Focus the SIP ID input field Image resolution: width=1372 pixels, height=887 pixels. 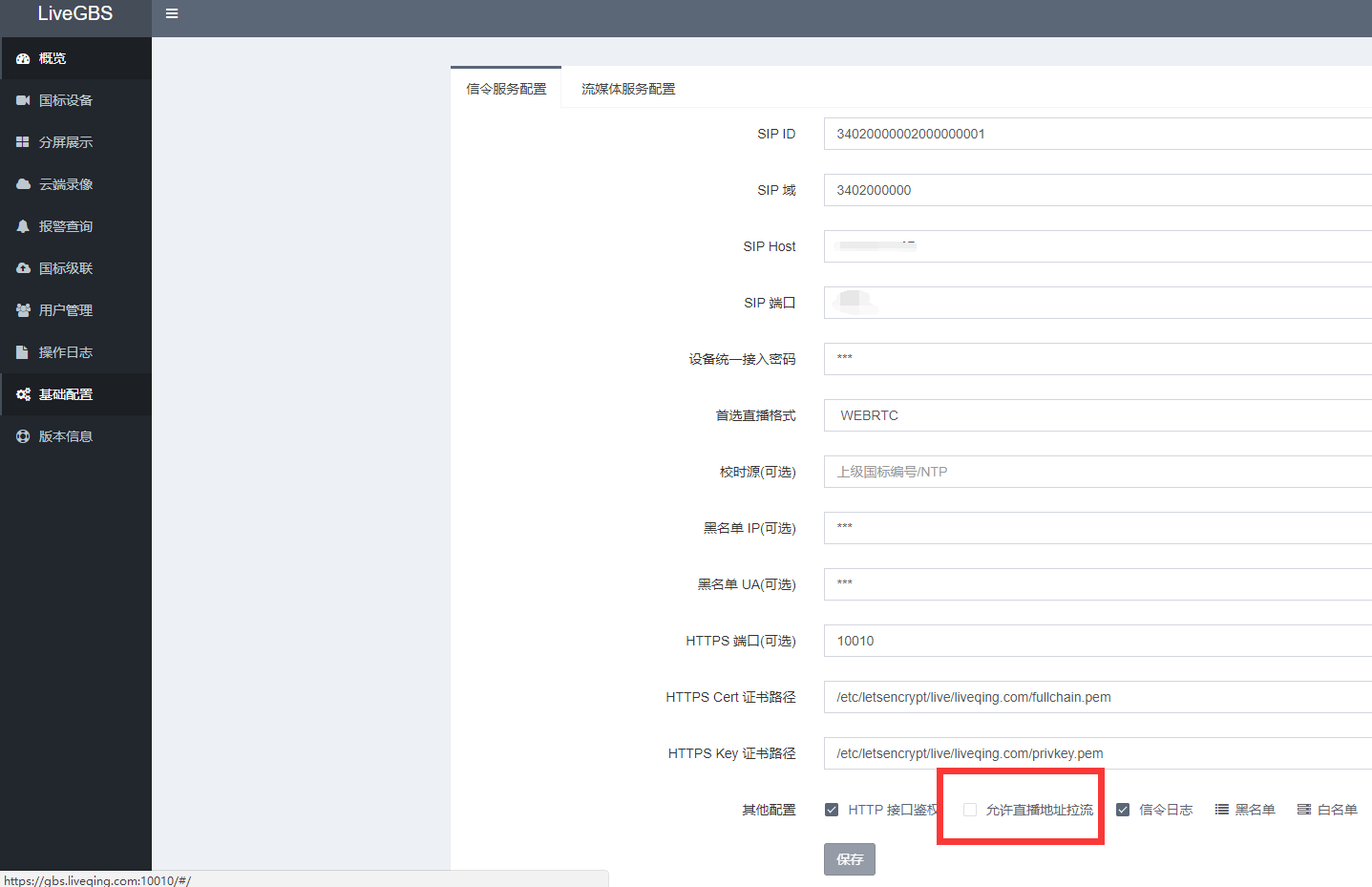[x=1098, y=134]
